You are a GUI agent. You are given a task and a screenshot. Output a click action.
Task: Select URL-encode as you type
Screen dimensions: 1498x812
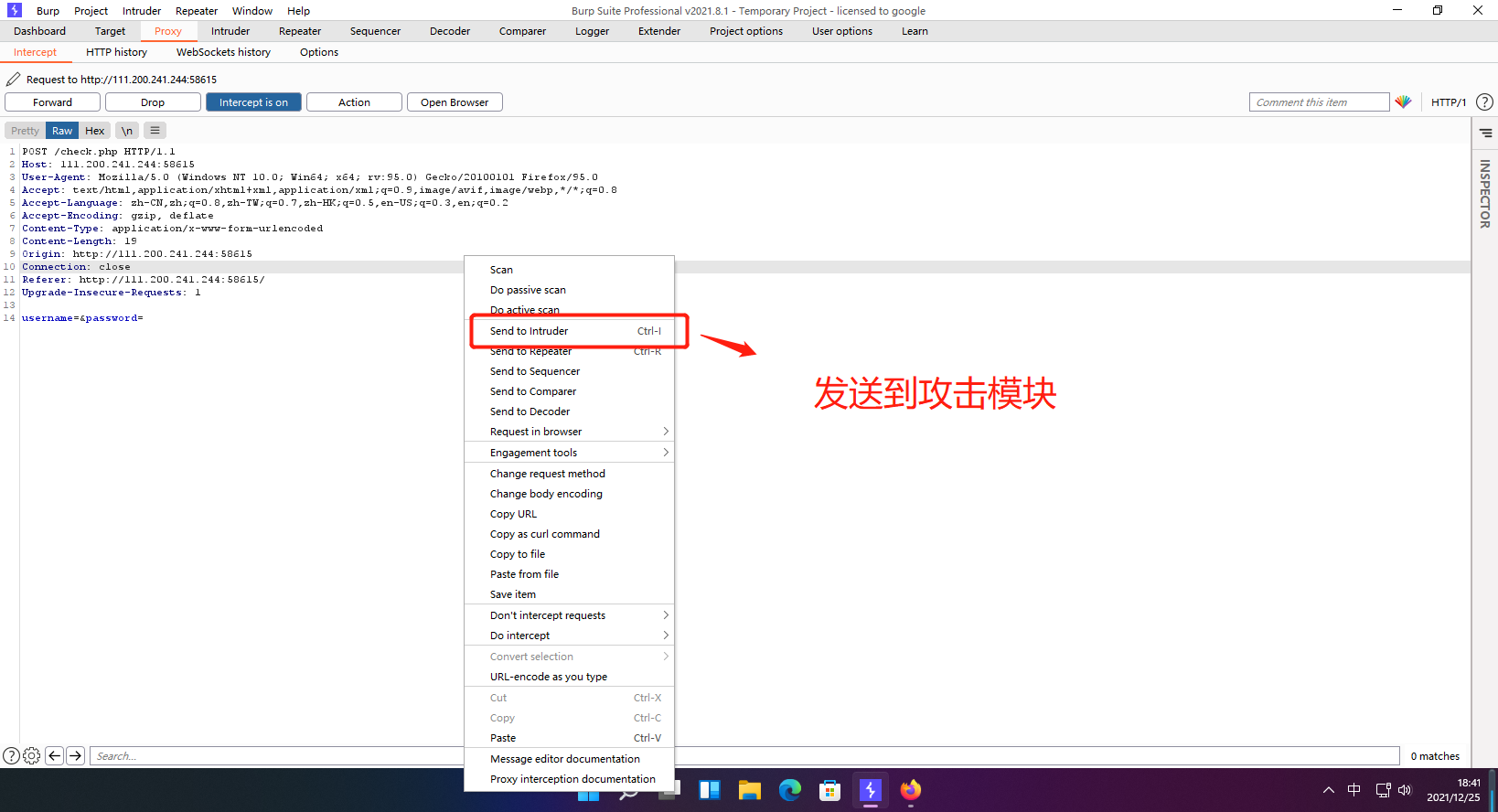tap(569, 677)
